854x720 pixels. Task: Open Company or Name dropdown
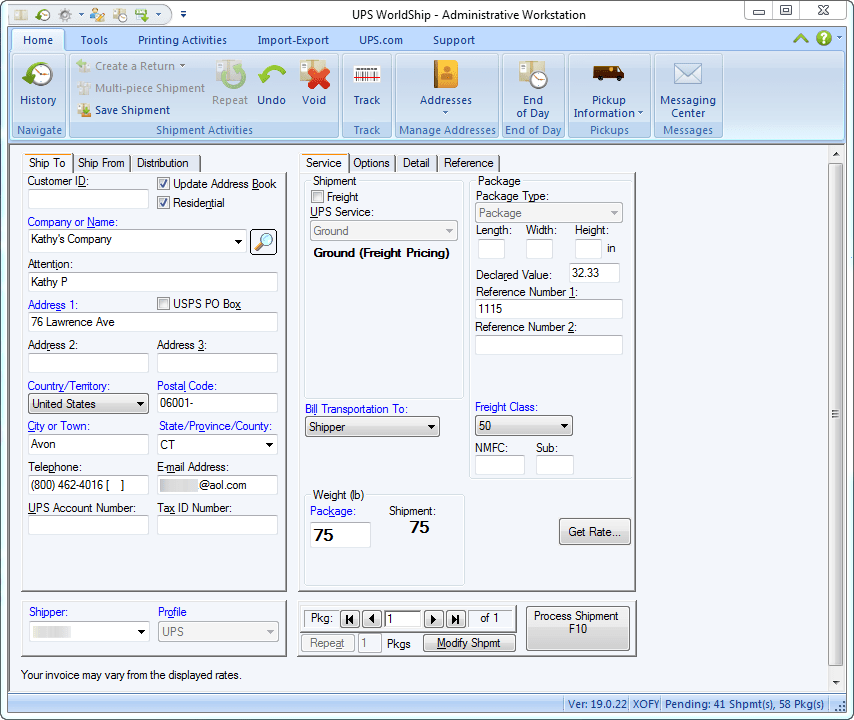[238, 241]
